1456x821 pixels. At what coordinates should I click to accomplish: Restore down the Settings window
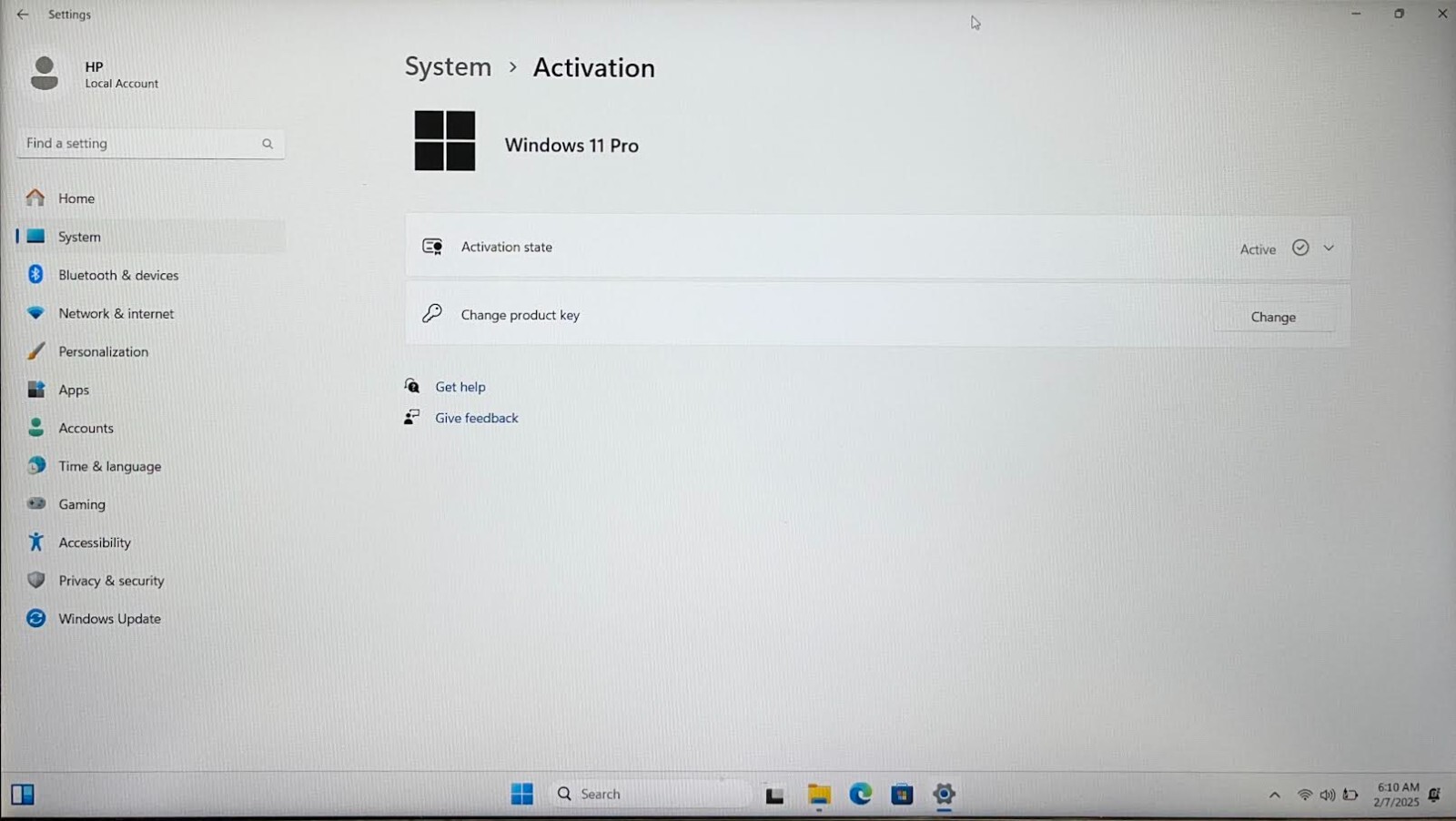pyautogui.click(x=1400, y=14)
